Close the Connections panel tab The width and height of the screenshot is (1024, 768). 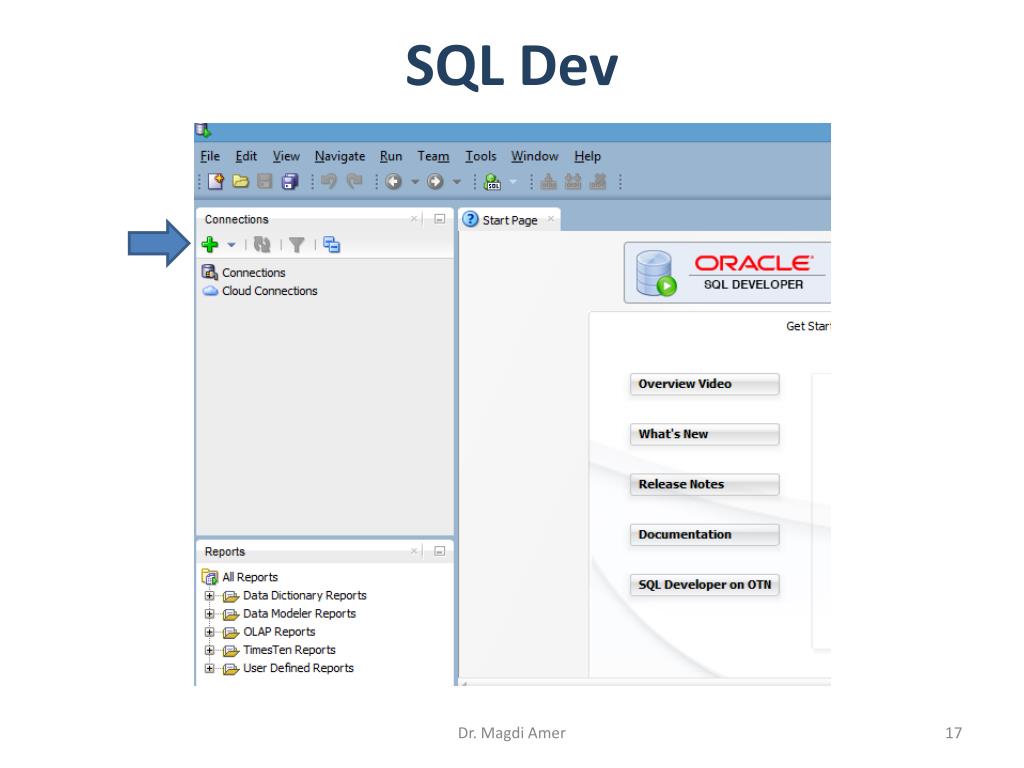coord(414,219)
